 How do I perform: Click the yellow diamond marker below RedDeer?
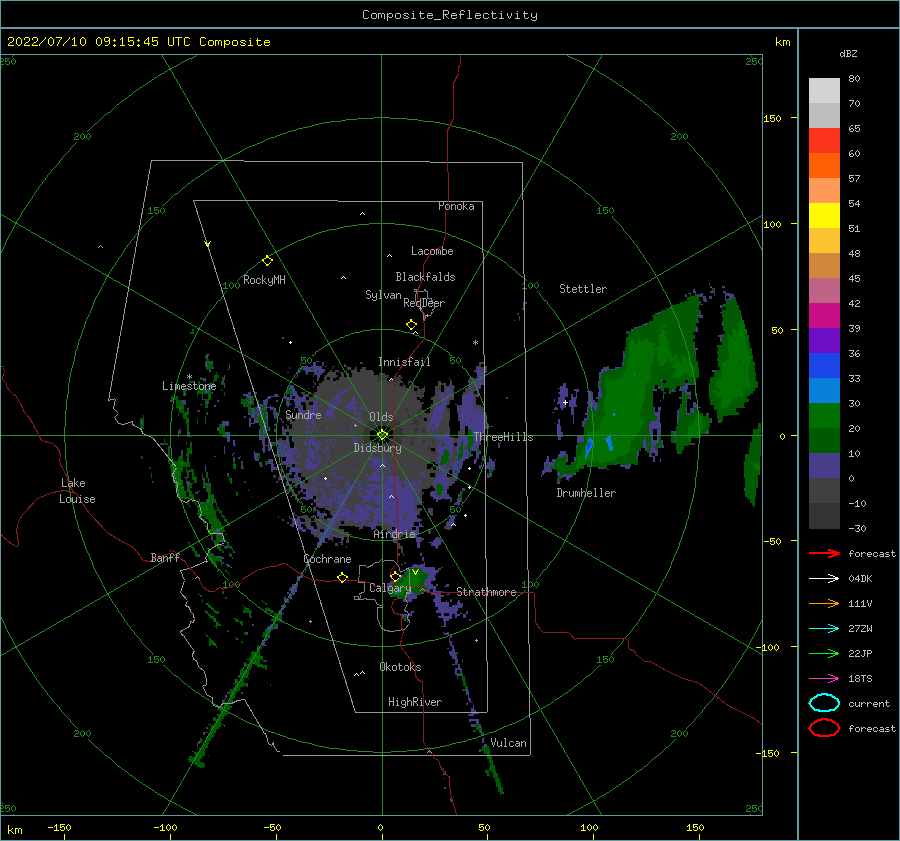pos(411,325)
